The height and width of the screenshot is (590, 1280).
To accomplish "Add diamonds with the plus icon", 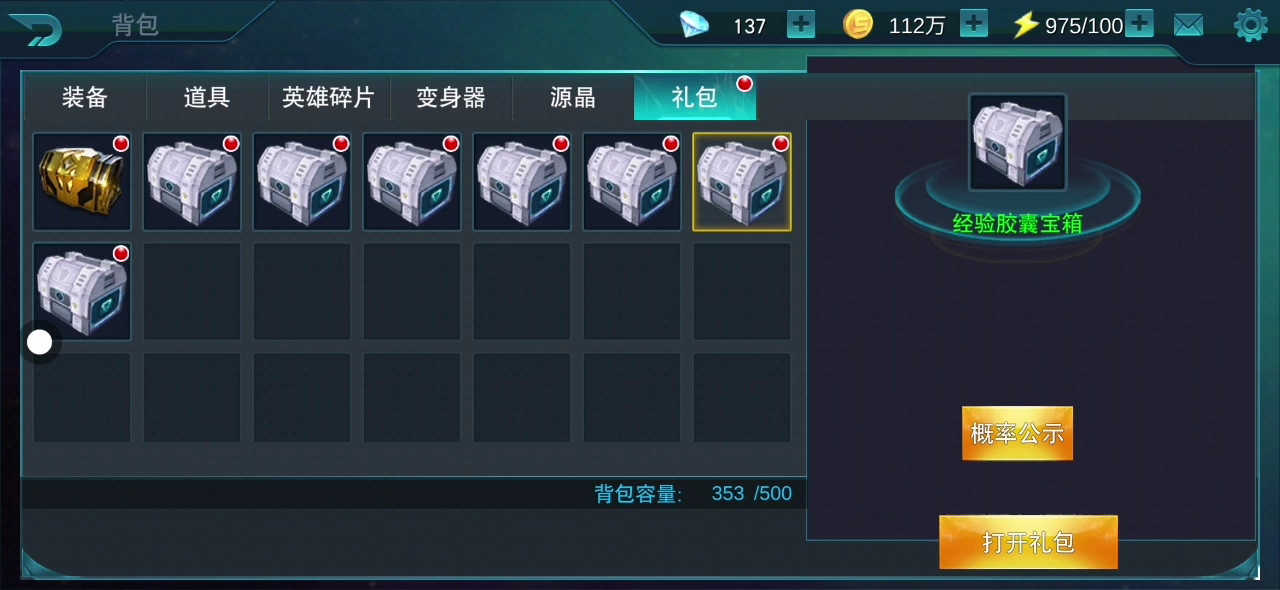I will (801, 24).
